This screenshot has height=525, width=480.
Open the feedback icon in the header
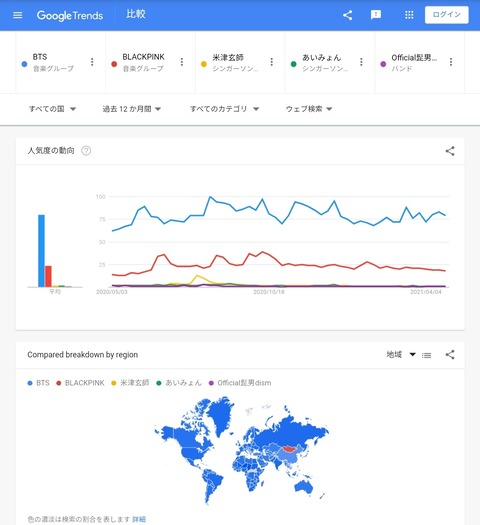[376, 15]
